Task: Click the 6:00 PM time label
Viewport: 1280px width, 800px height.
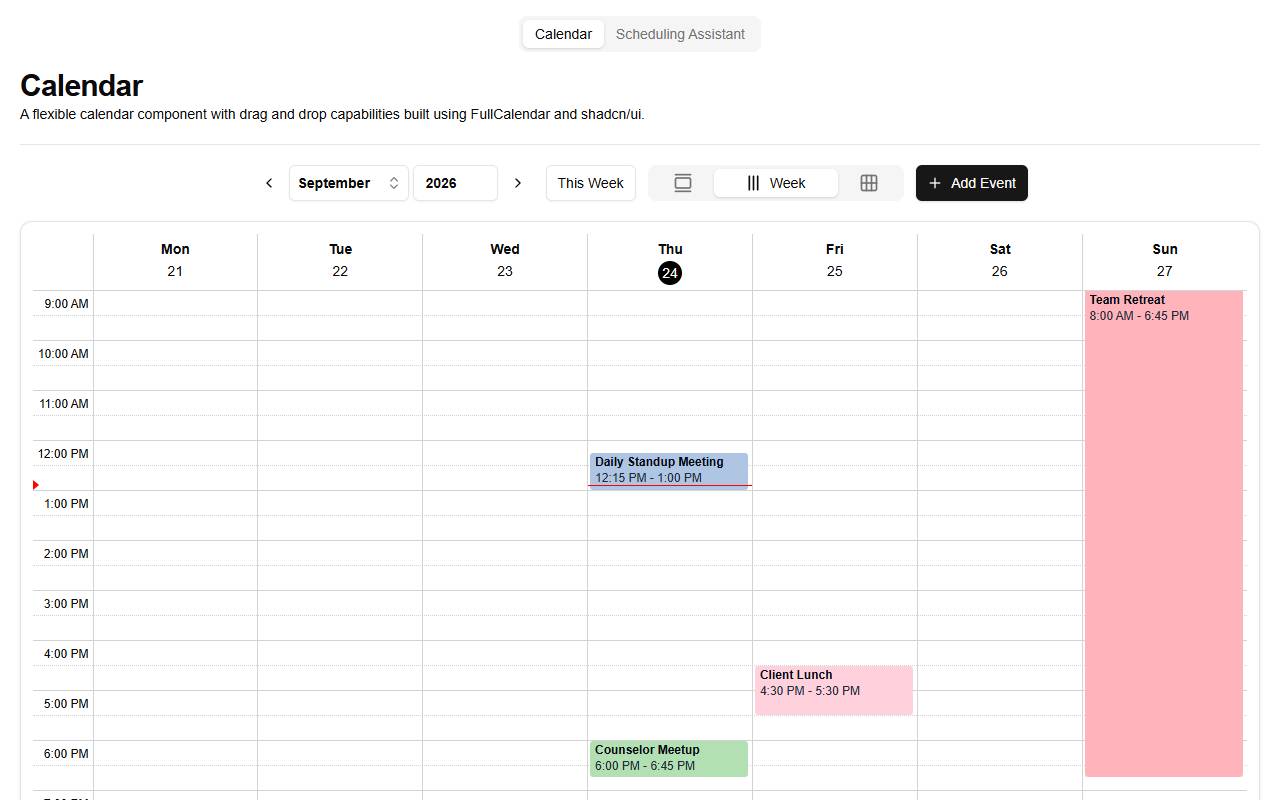Action: (x=66, y=754)
